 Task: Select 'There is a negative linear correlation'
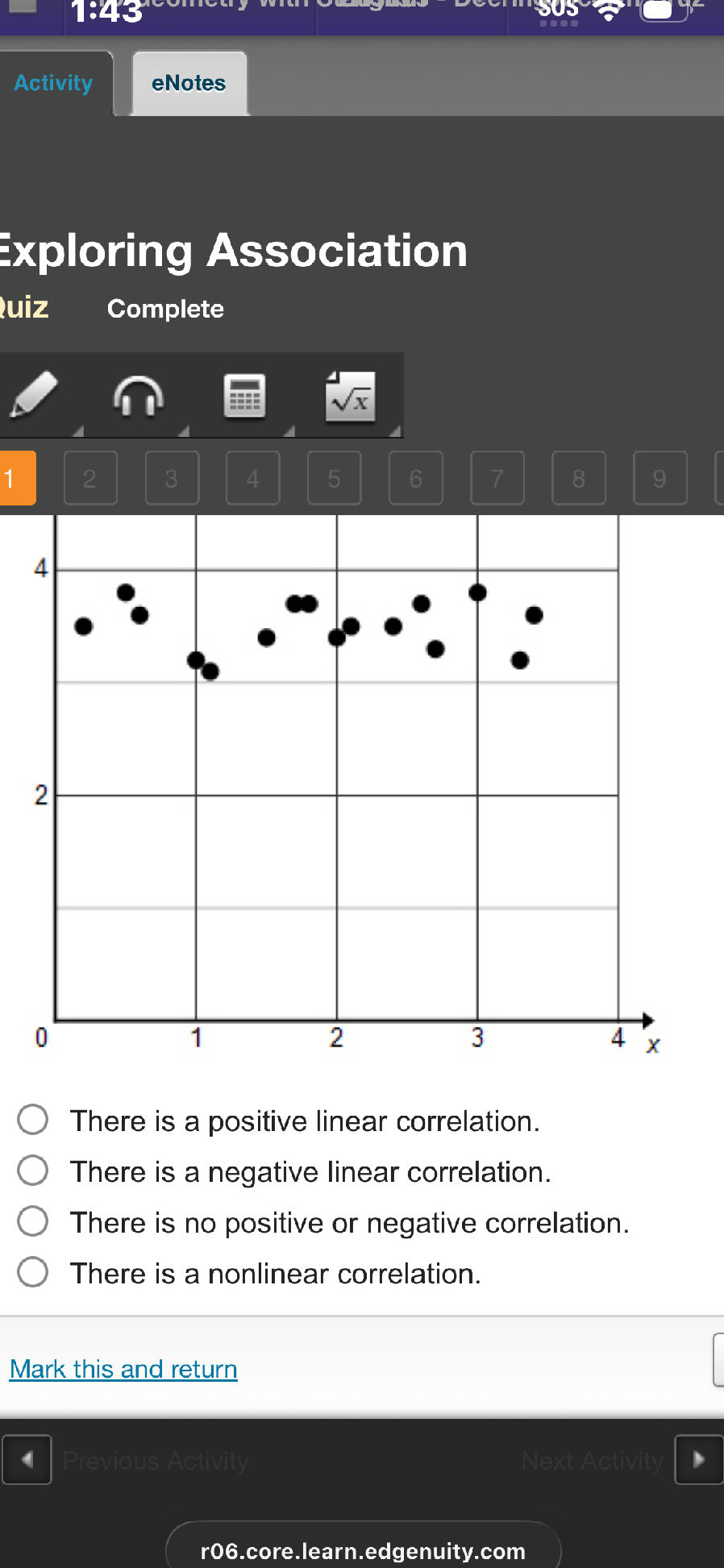[32, 1171]
